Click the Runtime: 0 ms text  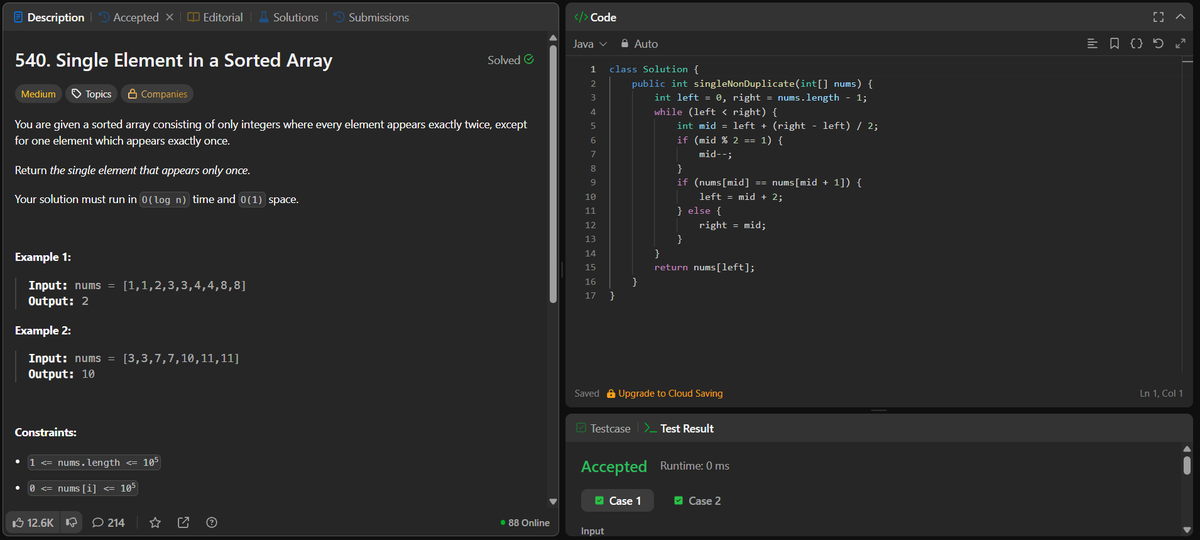pyautogui.click(x=695, y=466)
